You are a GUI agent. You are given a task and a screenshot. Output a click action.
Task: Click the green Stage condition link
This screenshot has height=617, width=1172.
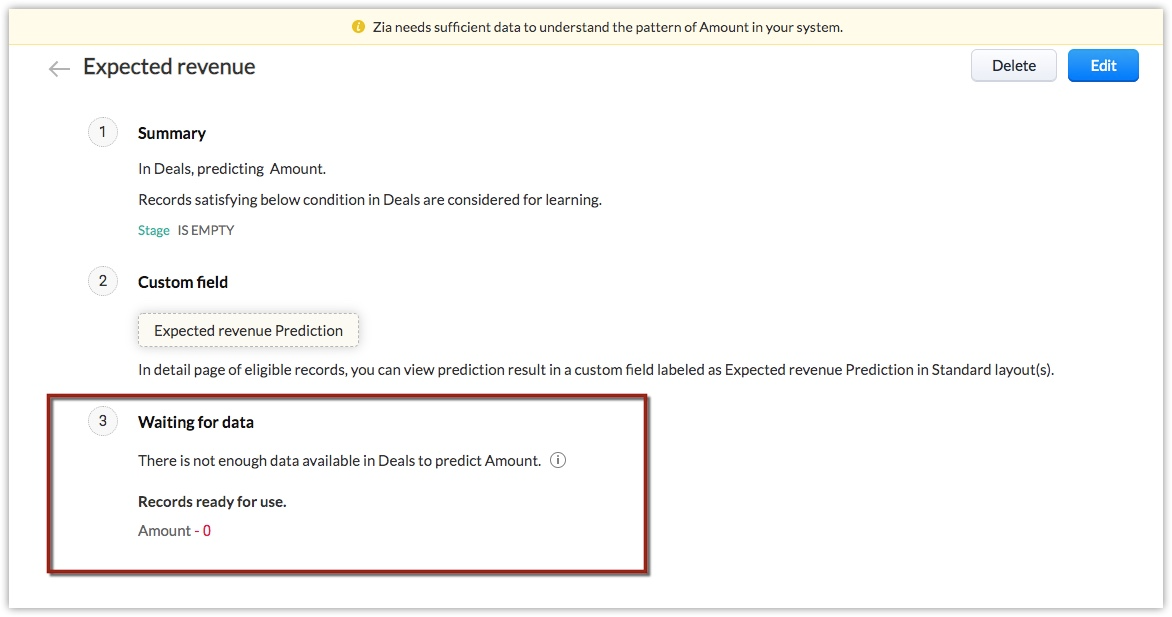pyautogui.click(x=154, y=230)
